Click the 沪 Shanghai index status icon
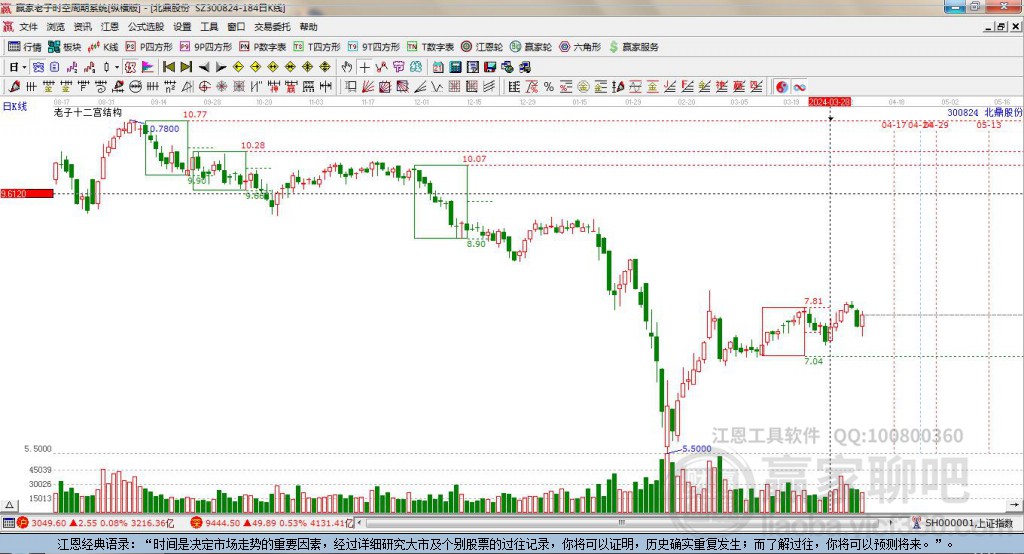 pyautogui.click(x=23, y=523)
